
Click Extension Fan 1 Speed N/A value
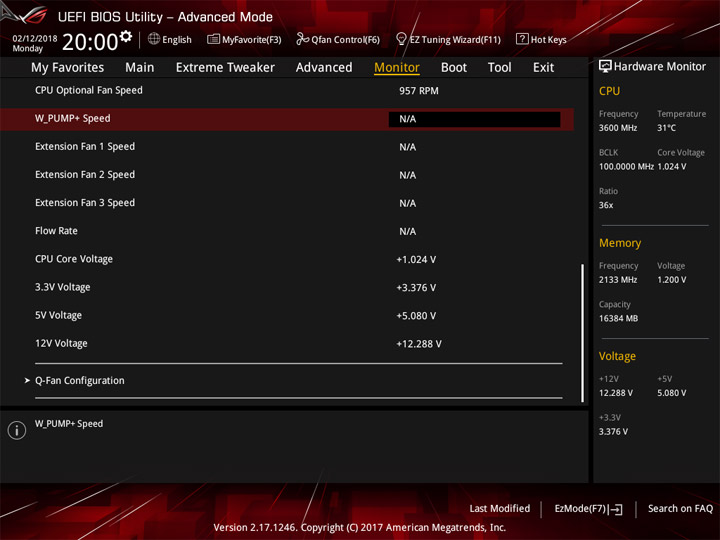pos(408,147)
